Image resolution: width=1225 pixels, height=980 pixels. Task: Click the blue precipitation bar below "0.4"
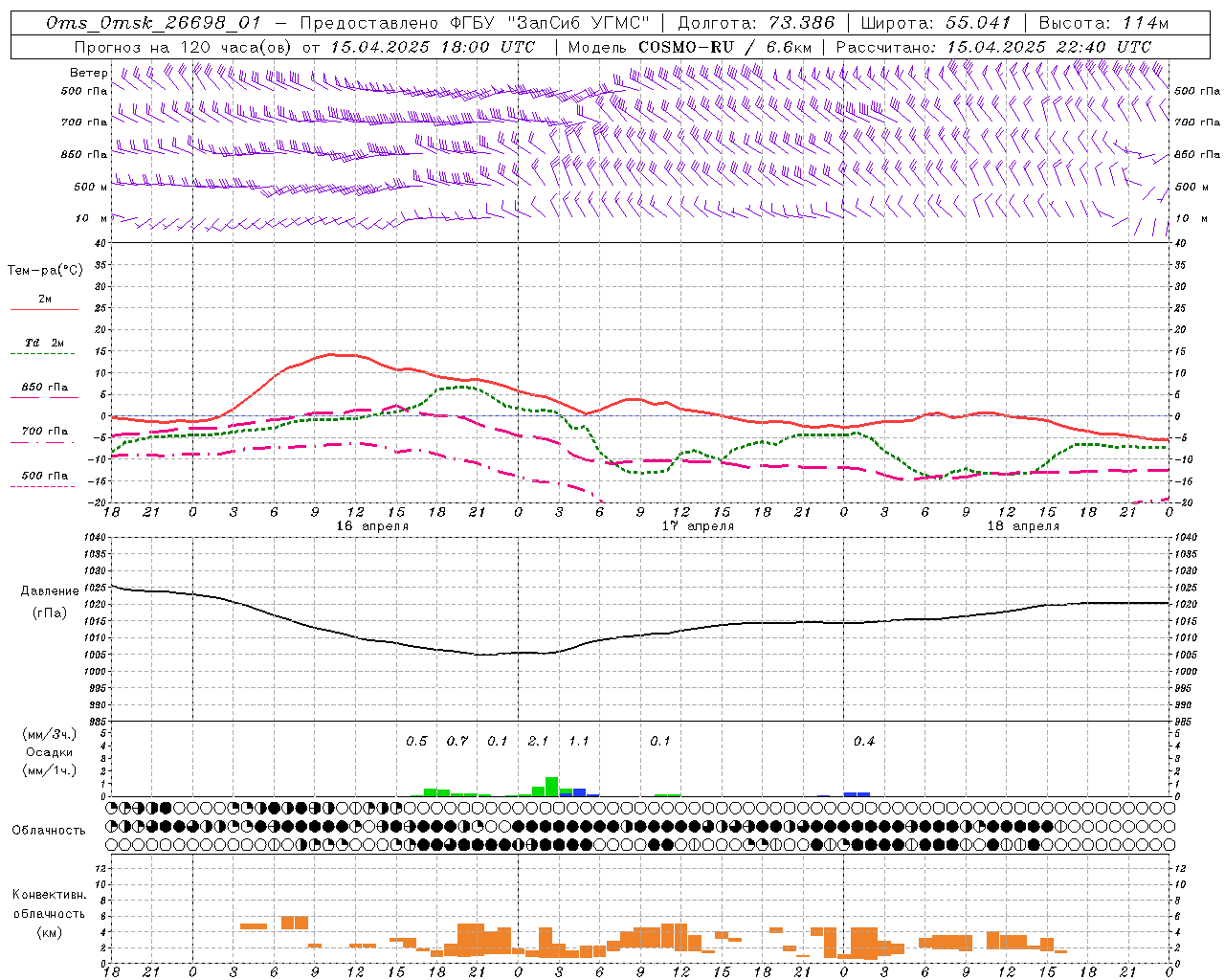[857, 794]
